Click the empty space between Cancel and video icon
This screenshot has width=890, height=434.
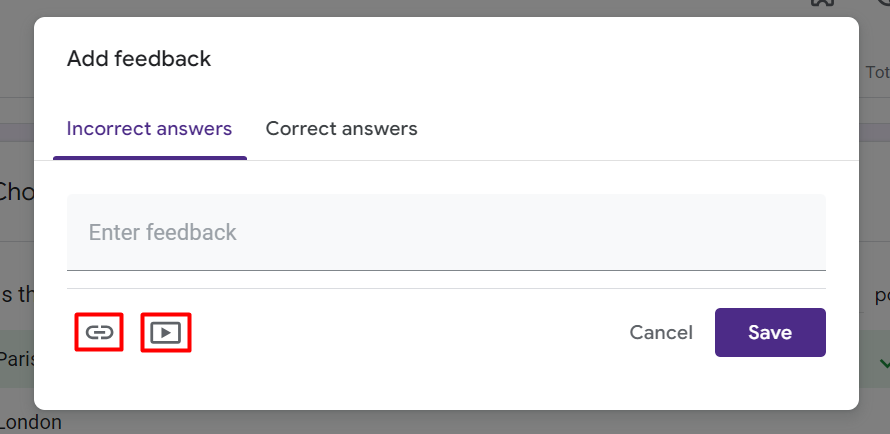click(400, 332)
